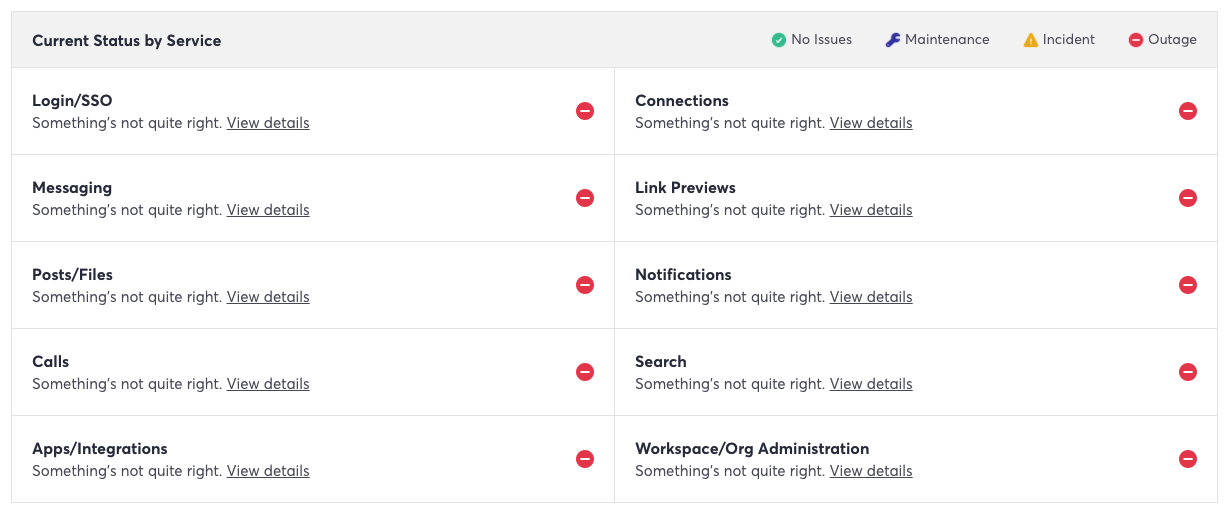Open View details for Login/SSO

tap(268, 123)
